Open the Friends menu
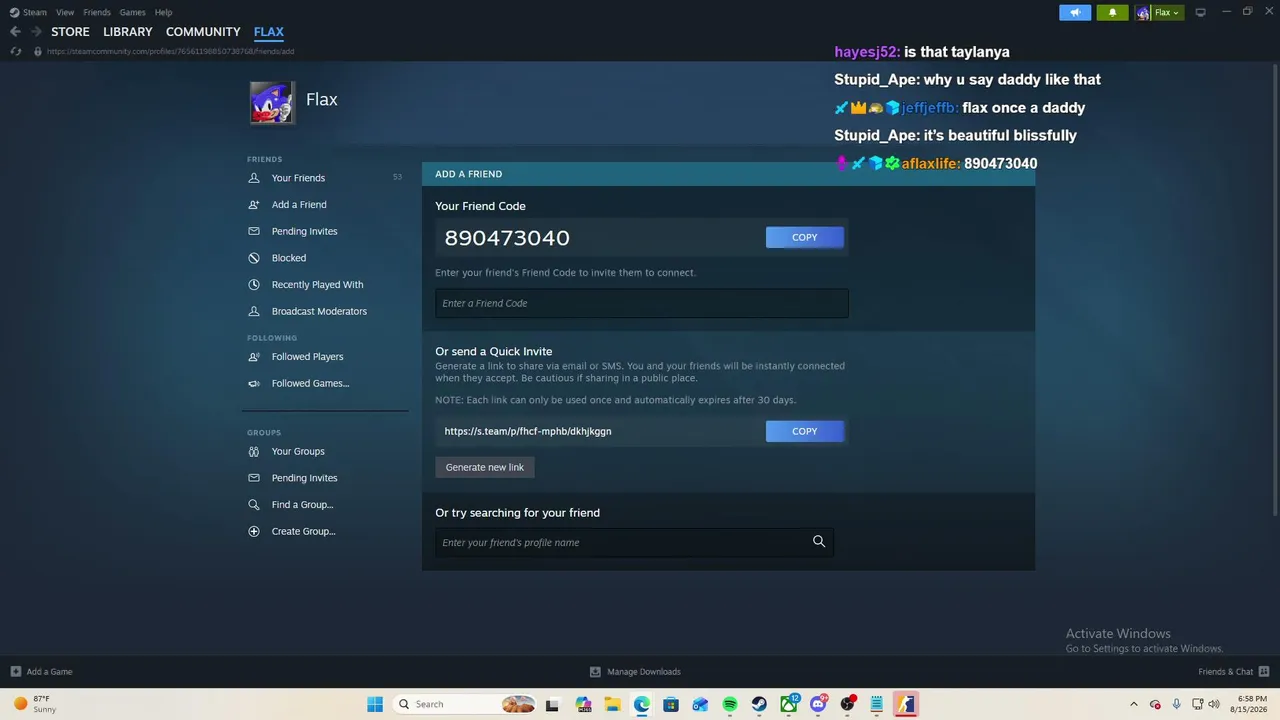Viewport: 1280px width, 720px height. [x=97, y=12]
